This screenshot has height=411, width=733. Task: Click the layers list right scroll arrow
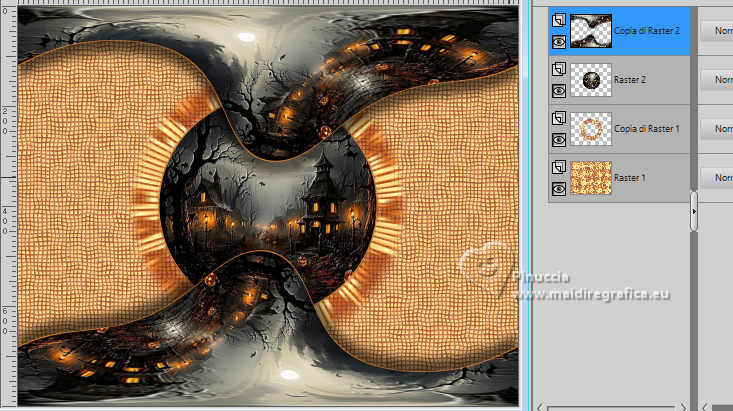pyautogui.click(x=684, y=408)
